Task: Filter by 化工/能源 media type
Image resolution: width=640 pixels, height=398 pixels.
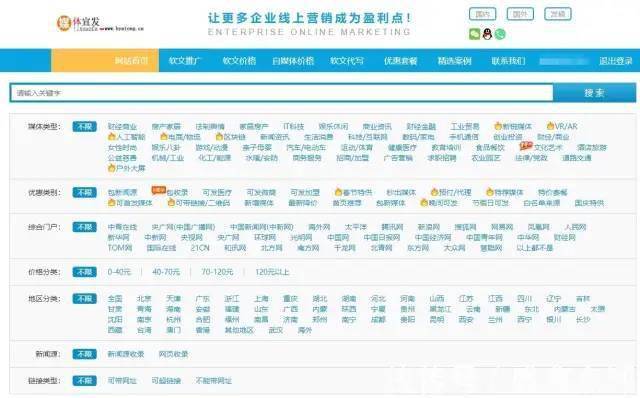Action: [215, 158]
